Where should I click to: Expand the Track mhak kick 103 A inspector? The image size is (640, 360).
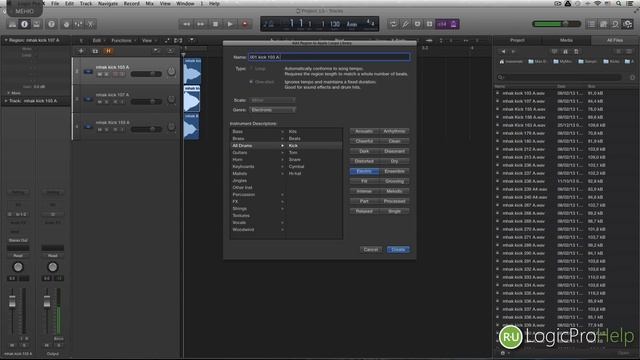tap(6, 100)
